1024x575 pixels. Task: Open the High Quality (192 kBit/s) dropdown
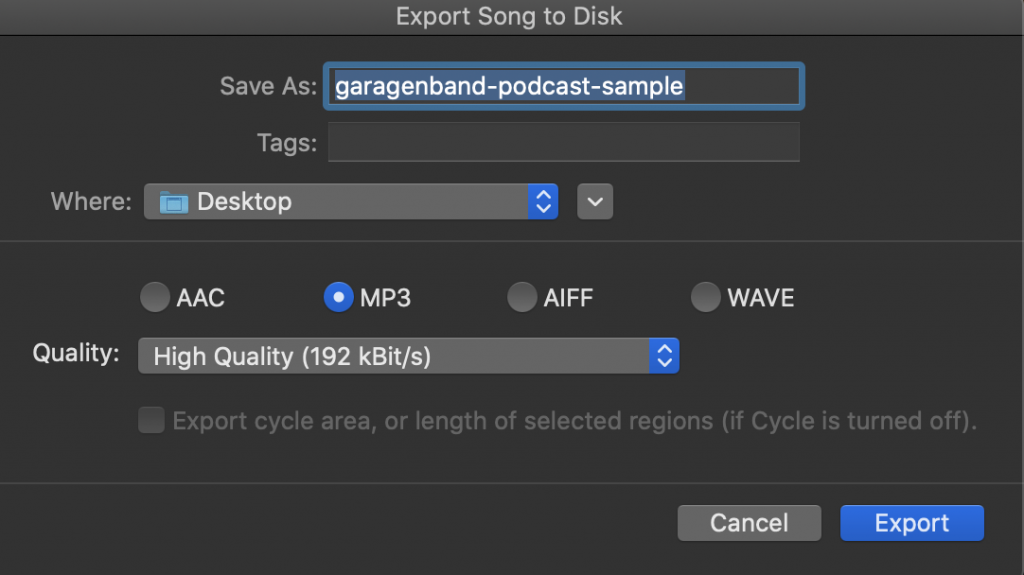point(408,356)
